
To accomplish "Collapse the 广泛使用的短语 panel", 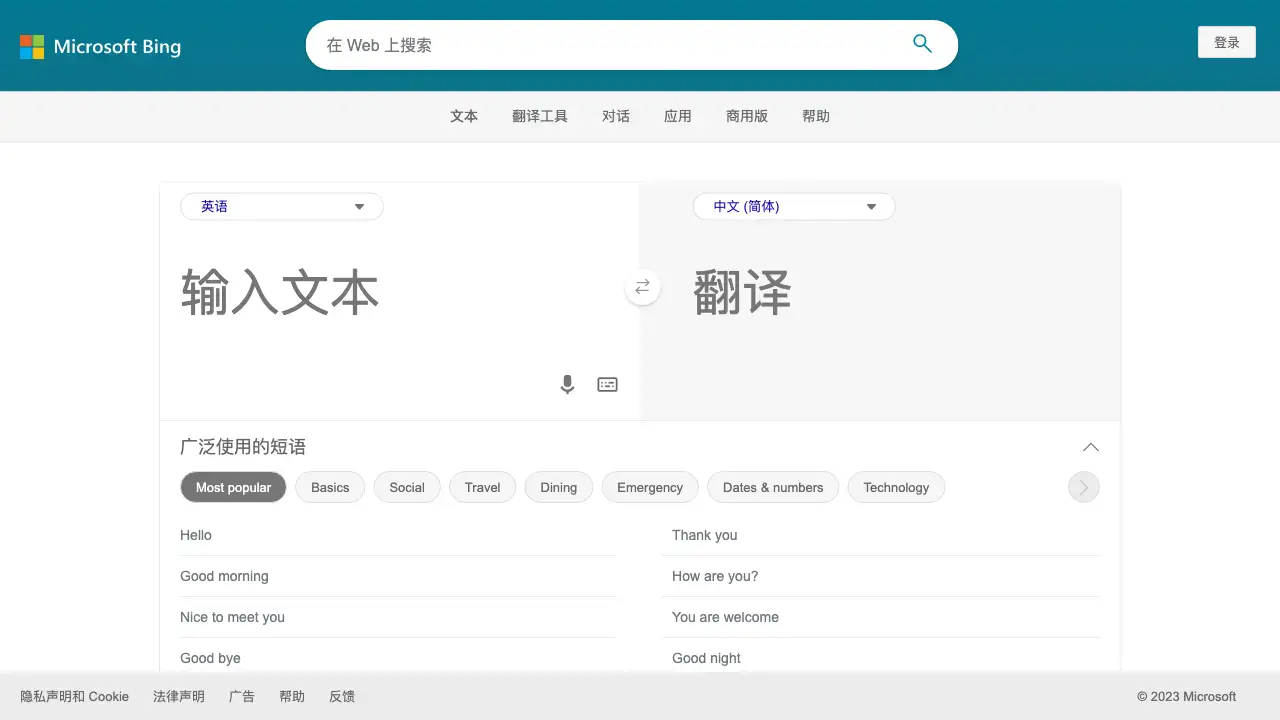I will click(1091, 447).
